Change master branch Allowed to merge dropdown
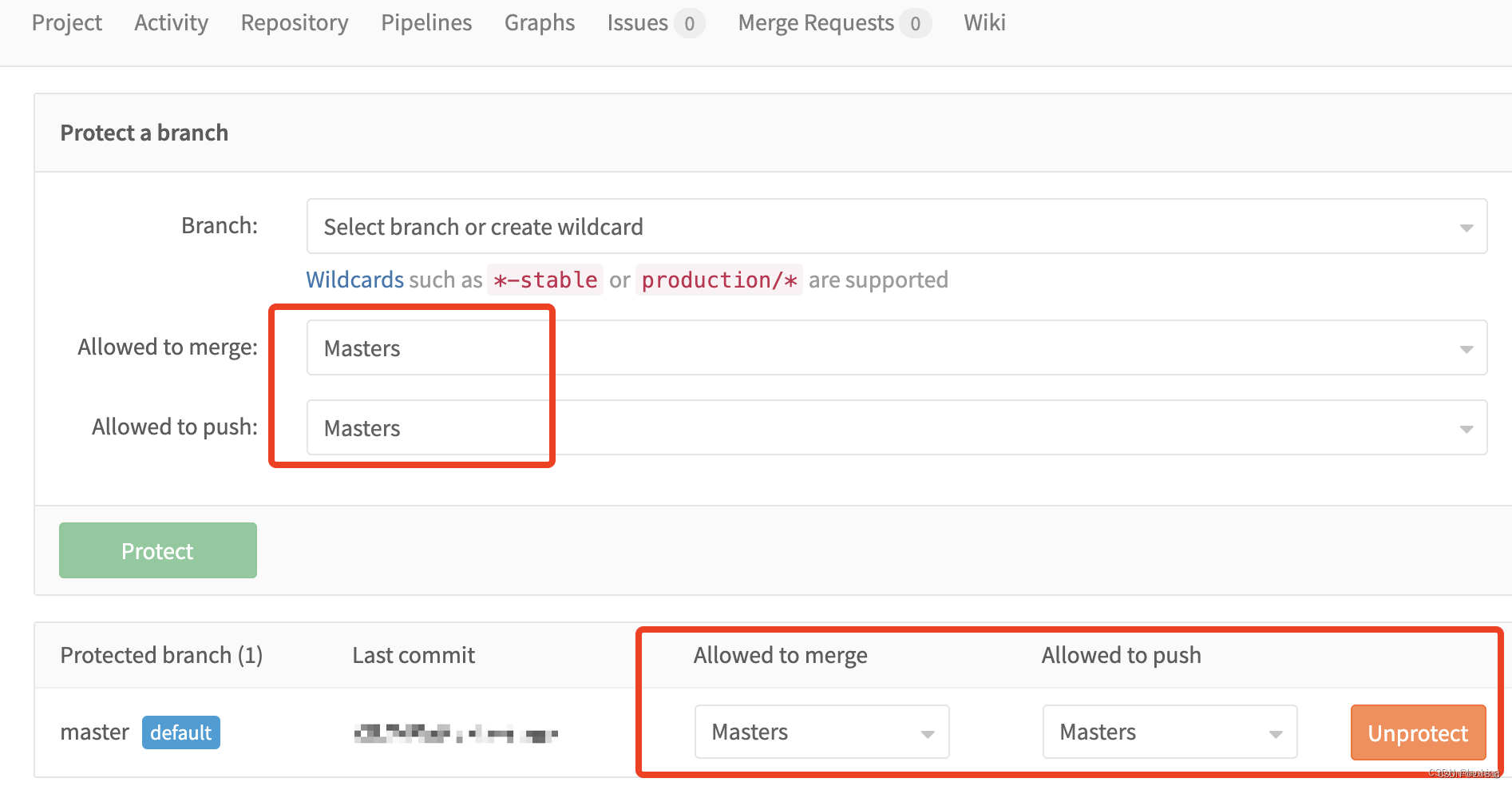 [x=822, y=732]
